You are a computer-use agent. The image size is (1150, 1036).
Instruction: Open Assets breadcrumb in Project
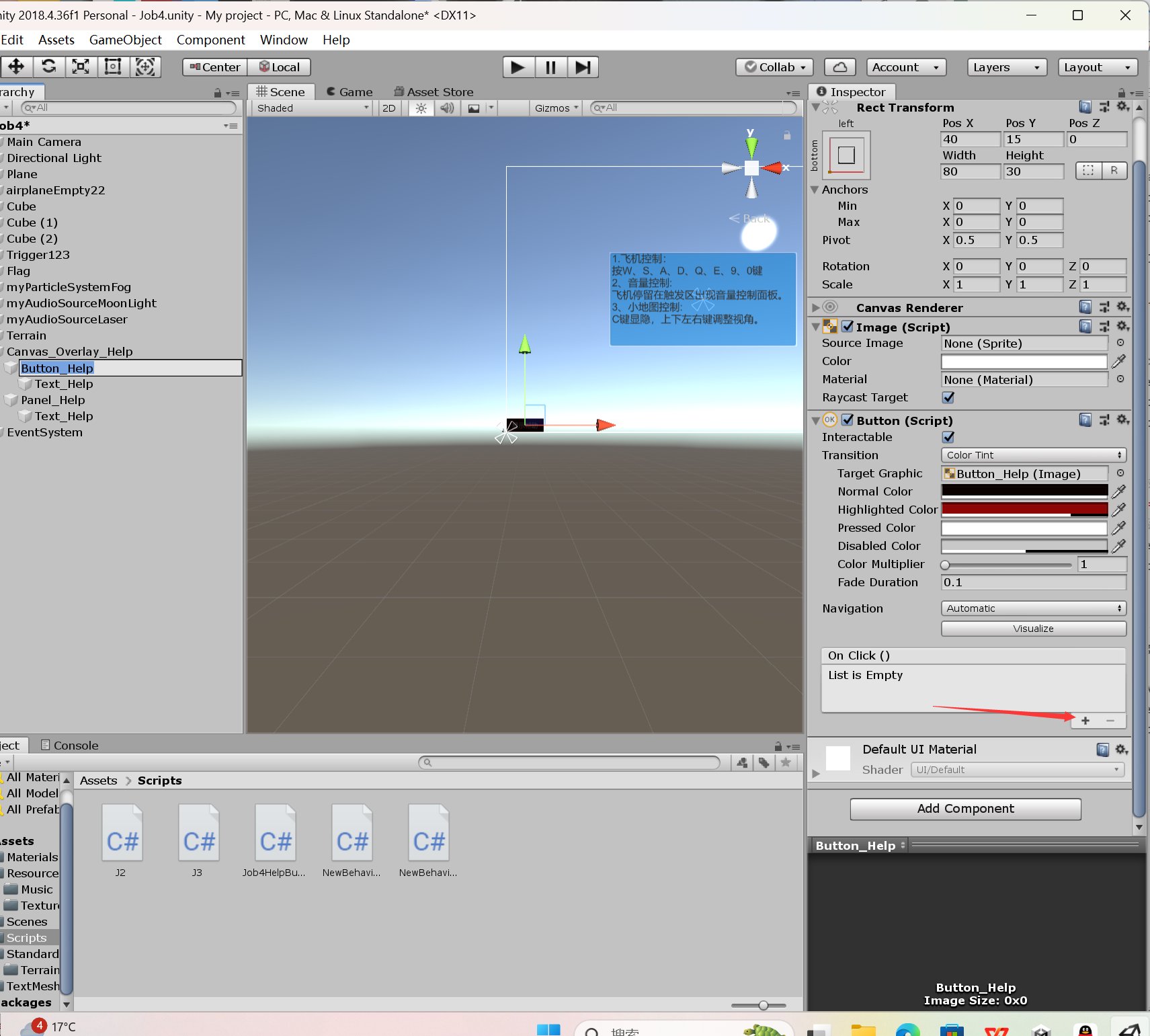[98, 781]
